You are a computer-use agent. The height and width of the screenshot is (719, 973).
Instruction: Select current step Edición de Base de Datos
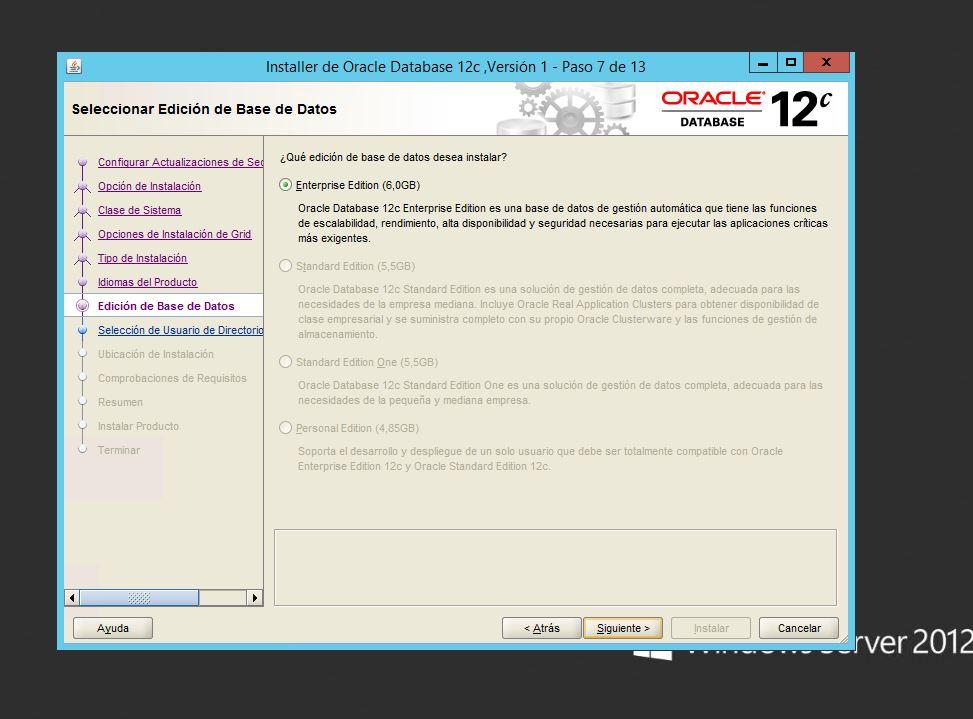[166, 306]
